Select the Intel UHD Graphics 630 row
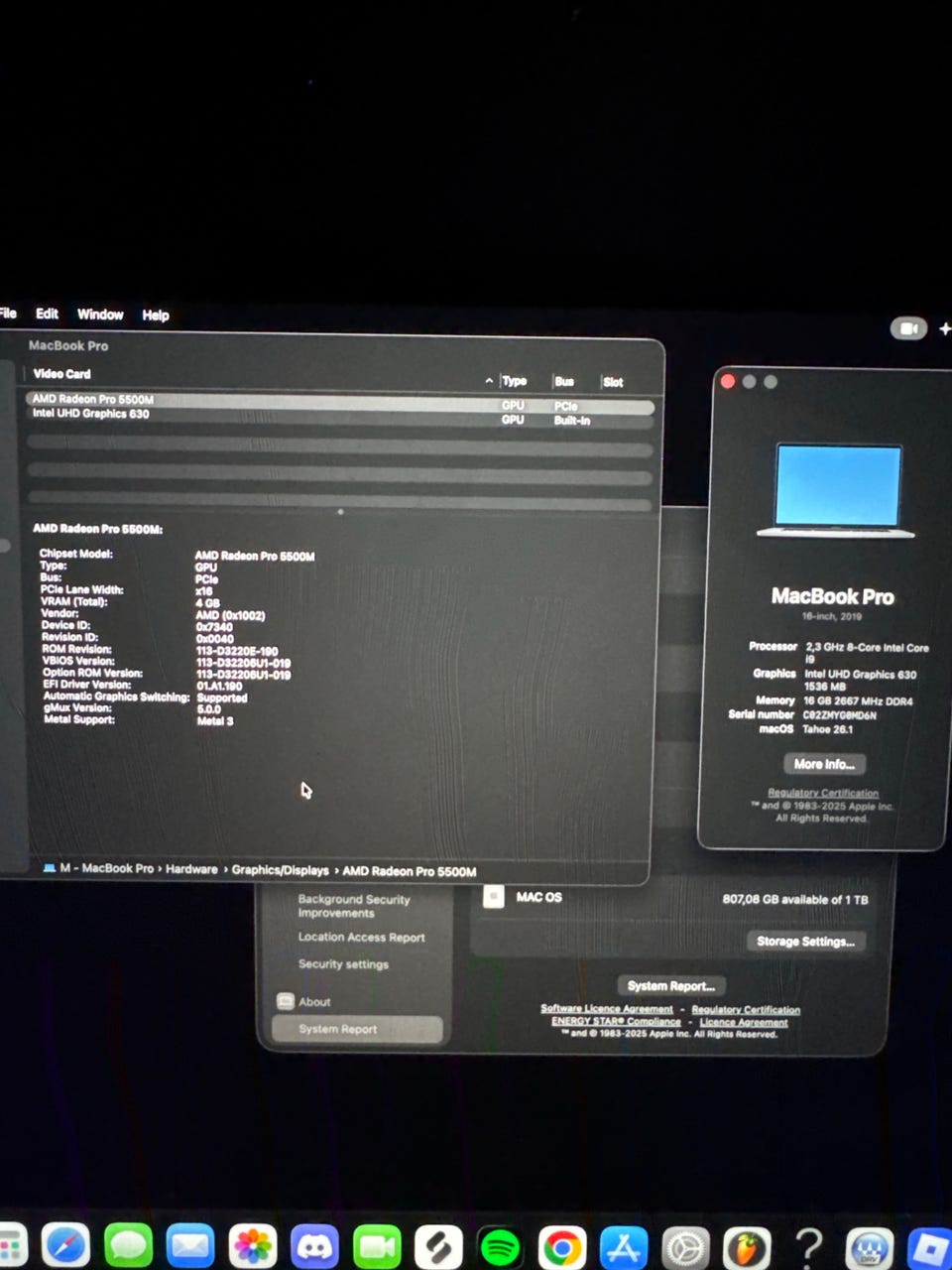Image resolution: width=952 pixels, height=1270 pixels. coord(91,414)
